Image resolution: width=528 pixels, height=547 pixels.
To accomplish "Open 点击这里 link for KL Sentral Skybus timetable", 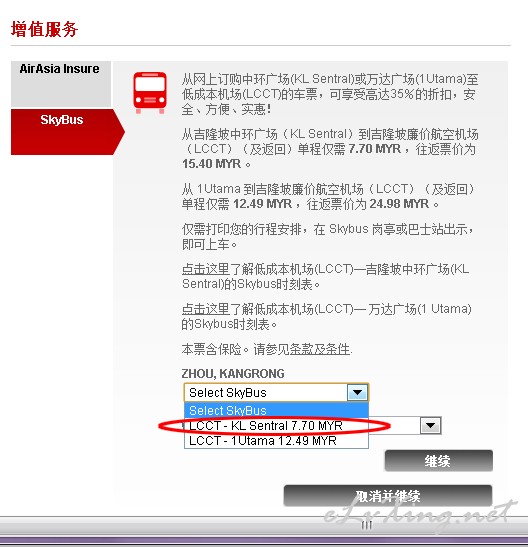I will [206, 269].
